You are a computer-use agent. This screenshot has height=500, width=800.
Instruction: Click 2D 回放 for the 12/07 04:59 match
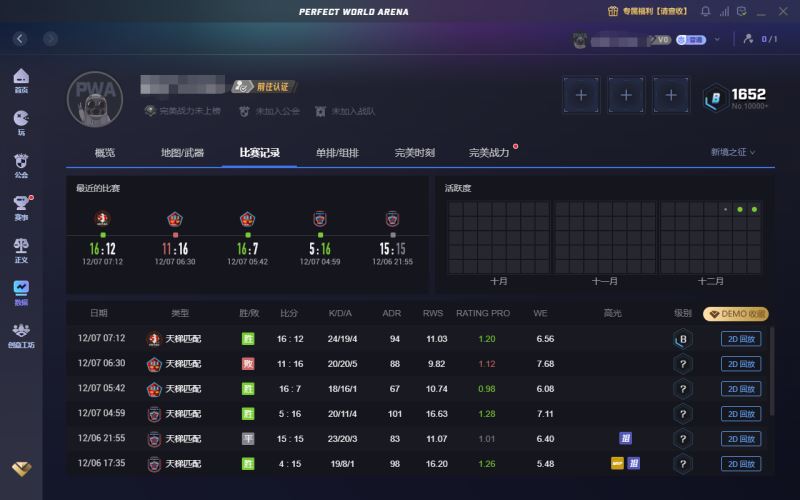tap(741, 414)
